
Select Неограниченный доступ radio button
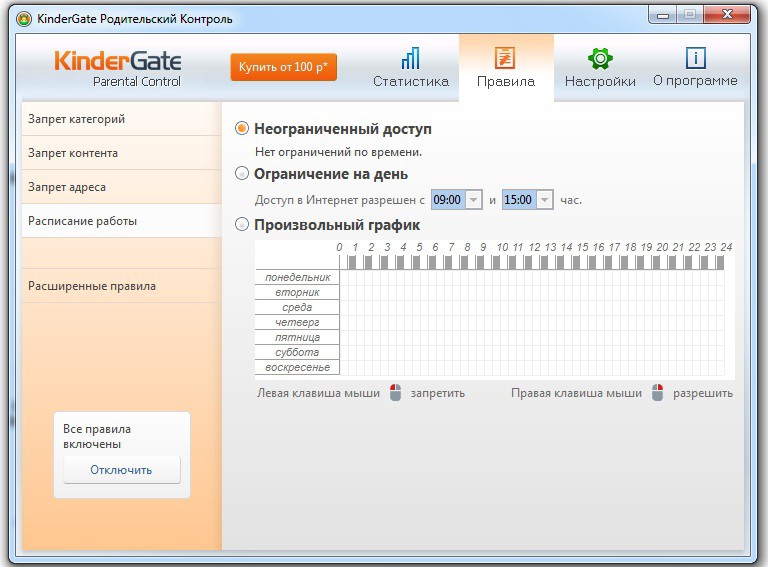(242, 129)
